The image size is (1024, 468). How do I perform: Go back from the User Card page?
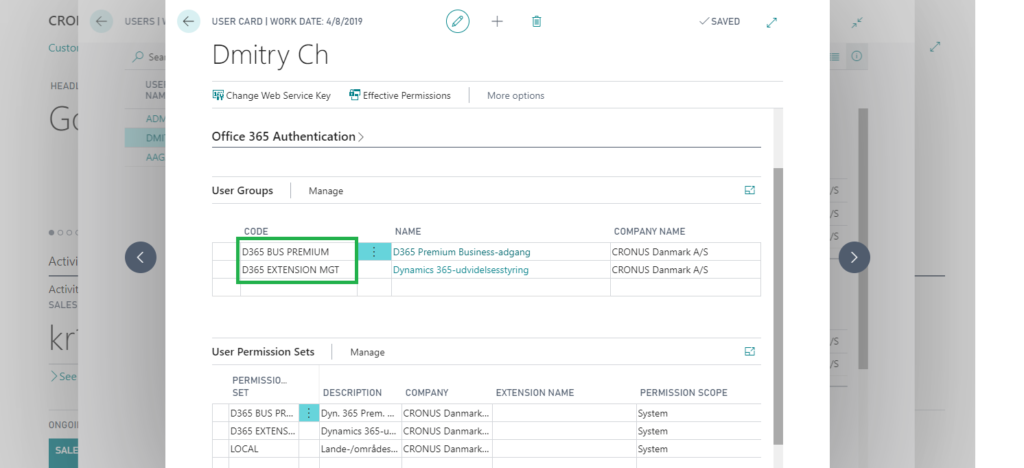click(189, 22)
